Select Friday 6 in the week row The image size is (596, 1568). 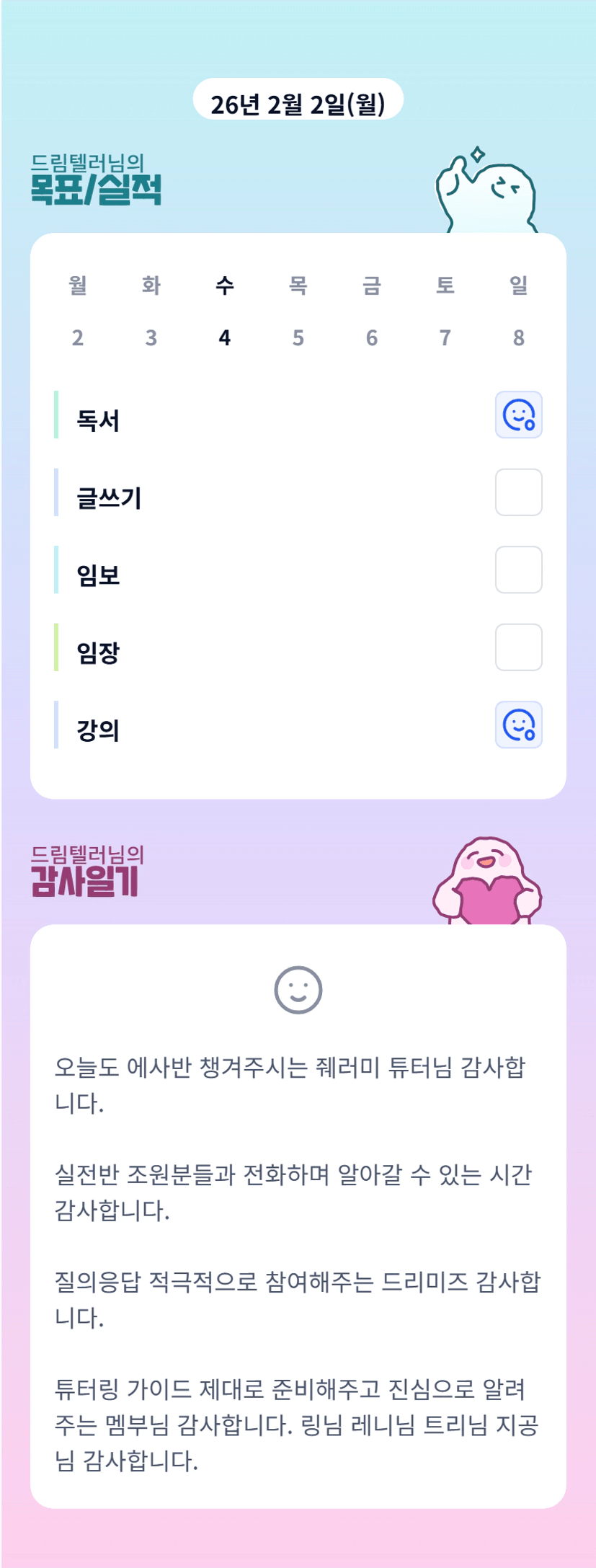click(372, 337)
